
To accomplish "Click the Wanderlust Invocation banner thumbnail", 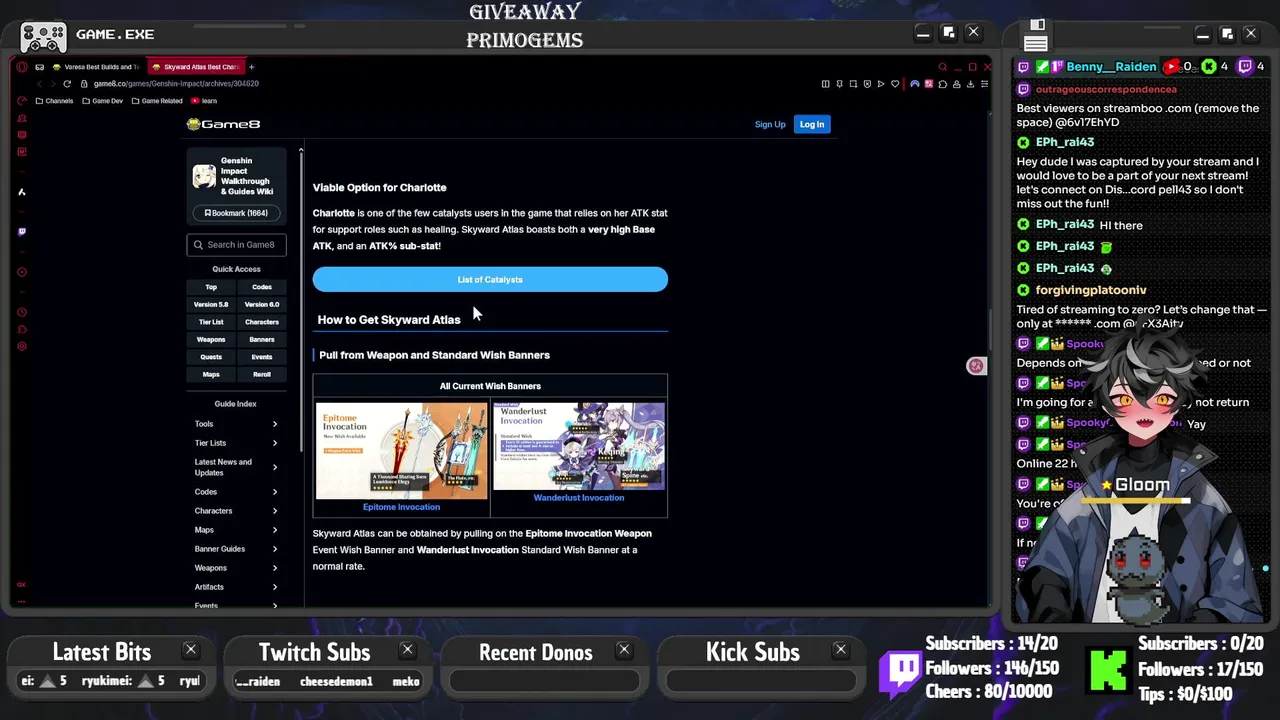I will (579, 446).
